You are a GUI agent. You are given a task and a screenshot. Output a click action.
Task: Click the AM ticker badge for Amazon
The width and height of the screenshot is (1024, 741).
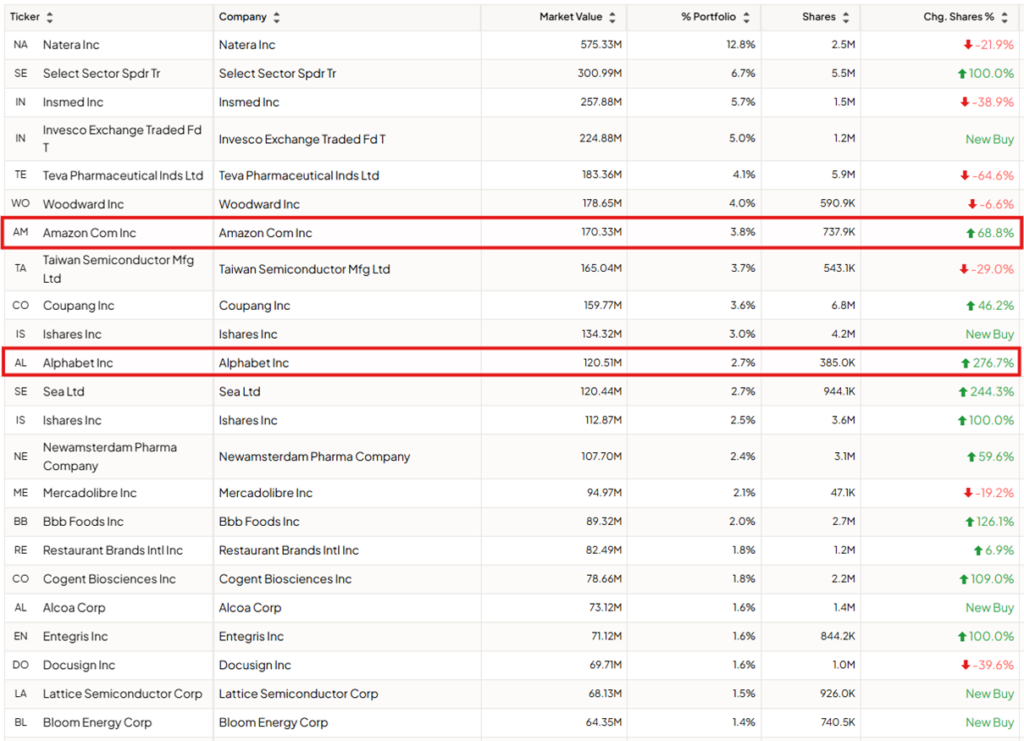tap(21, 233)
